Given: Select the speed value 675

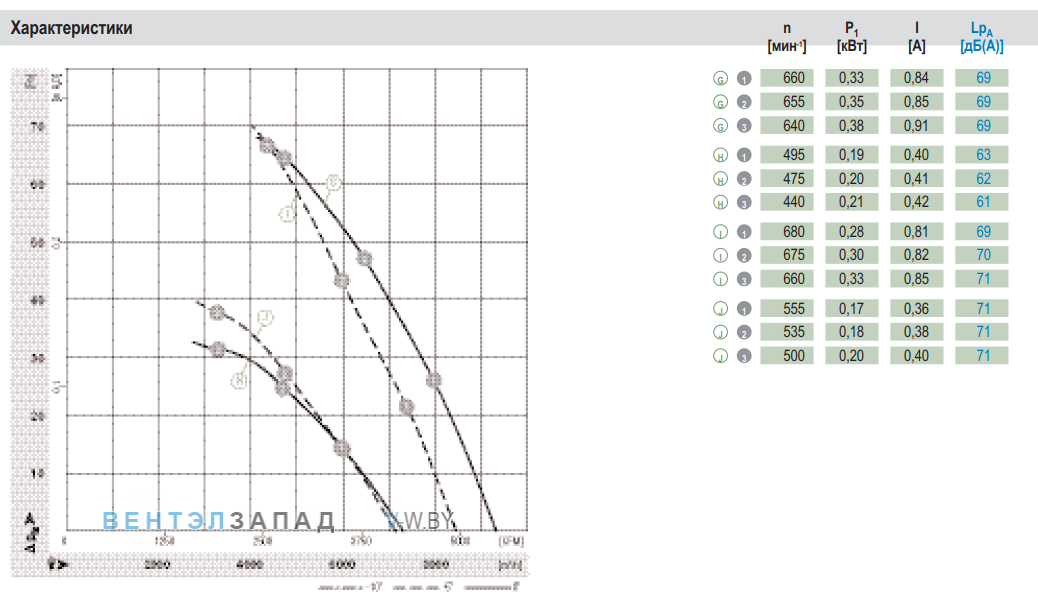Looking at the screenshot, I should (x=787, y=255).
